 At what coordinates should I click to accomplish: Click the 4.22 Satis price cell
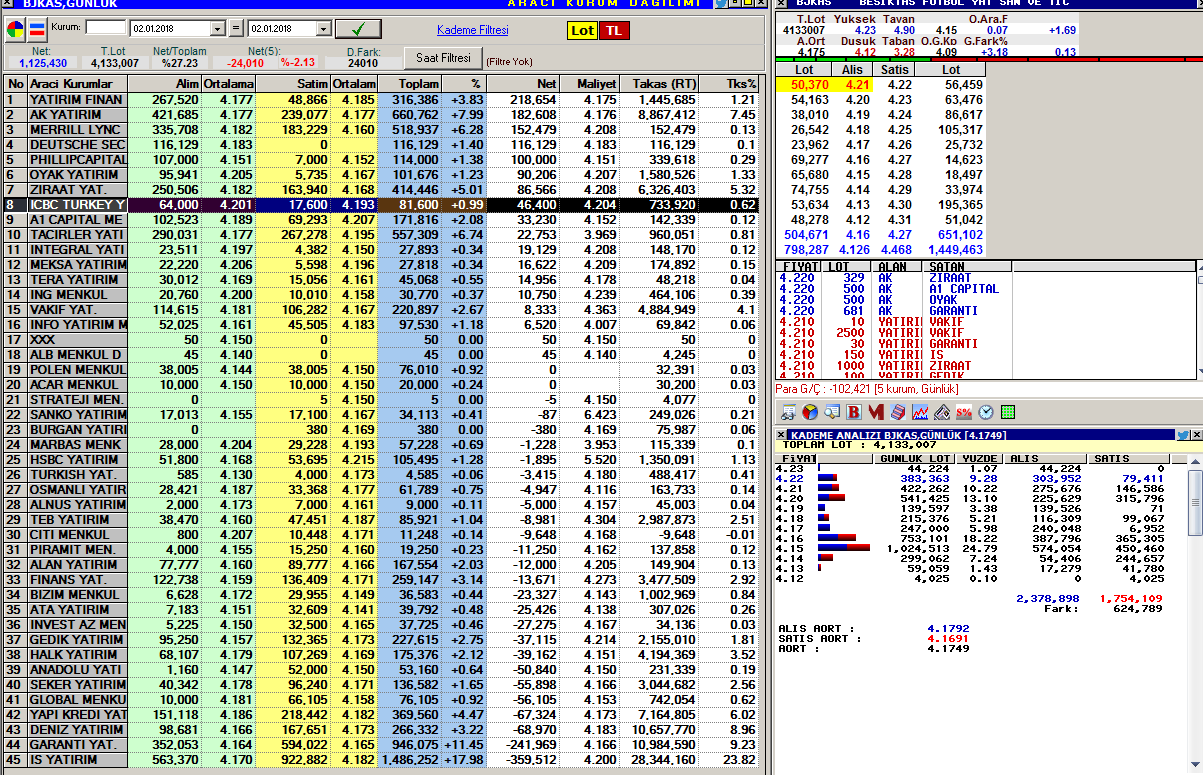(x=895, y=85)
